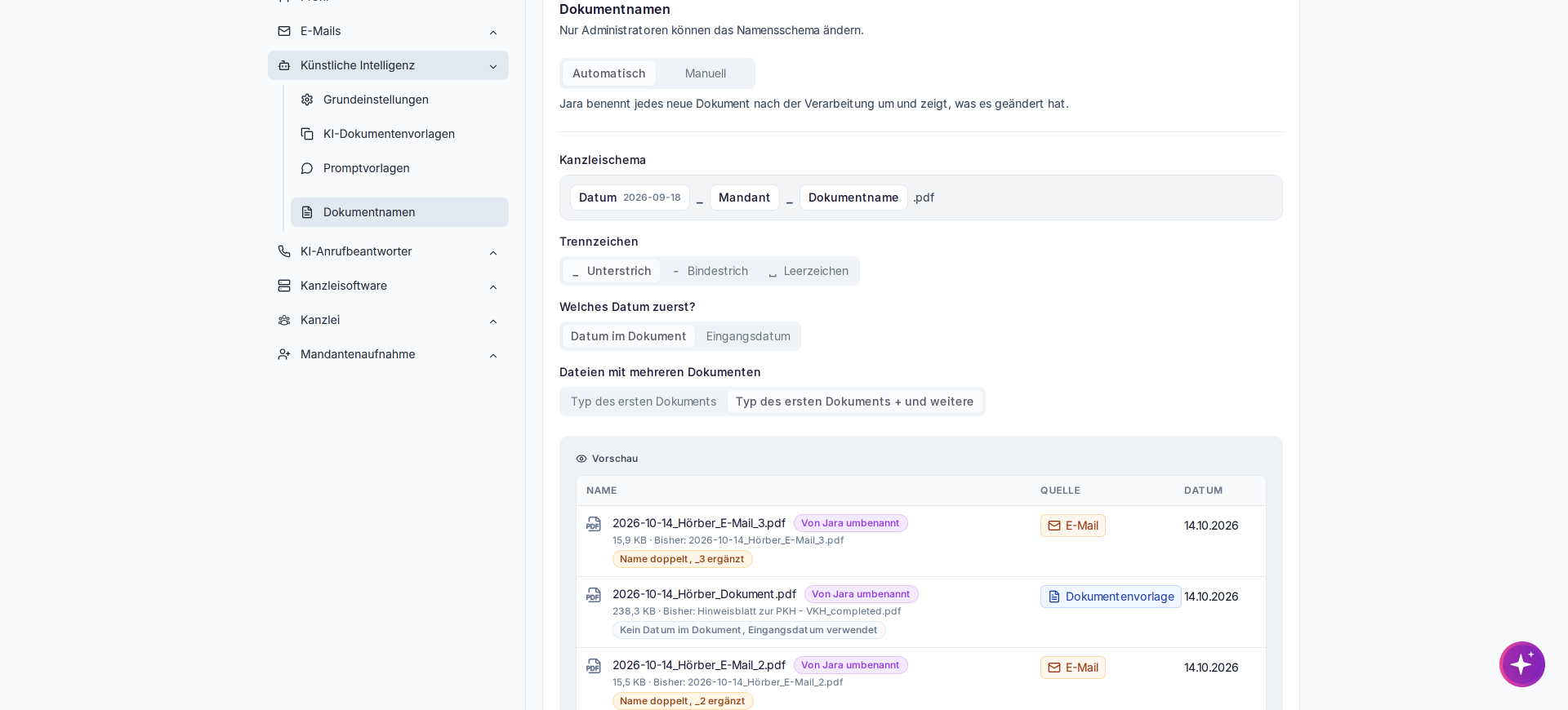The height and width of the screenshot is (710, 1568).
Task: Click the KI-Anrufbeantworter phone icon
Action: point(284,251)
